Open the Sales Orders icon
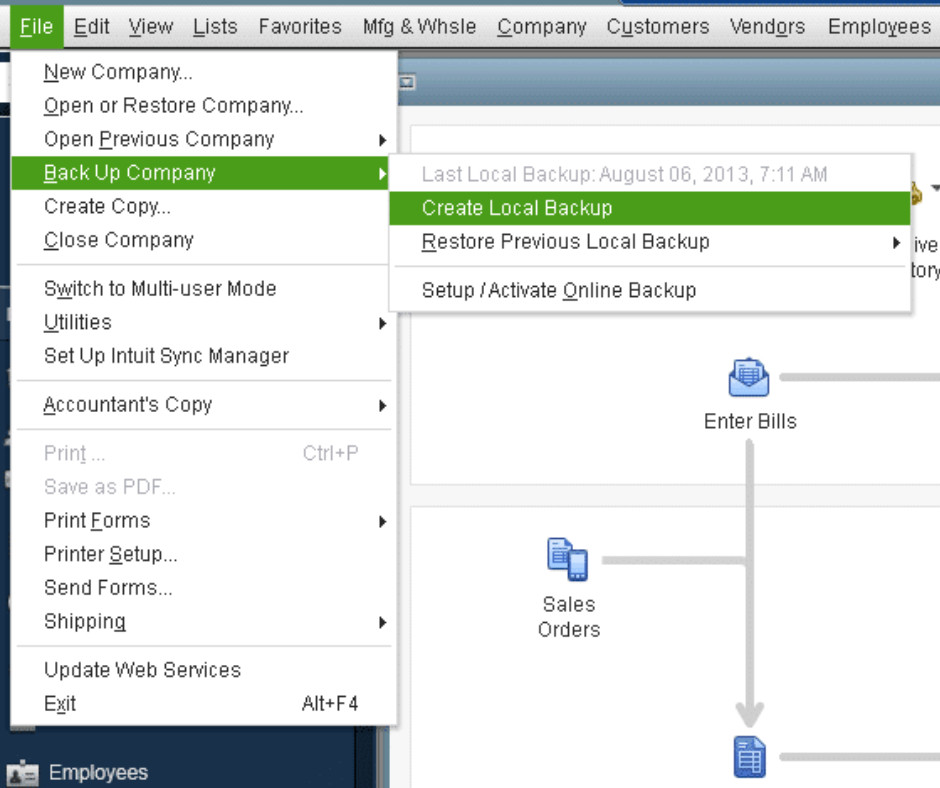Screen dimensions: 940x788 (567, 559)
